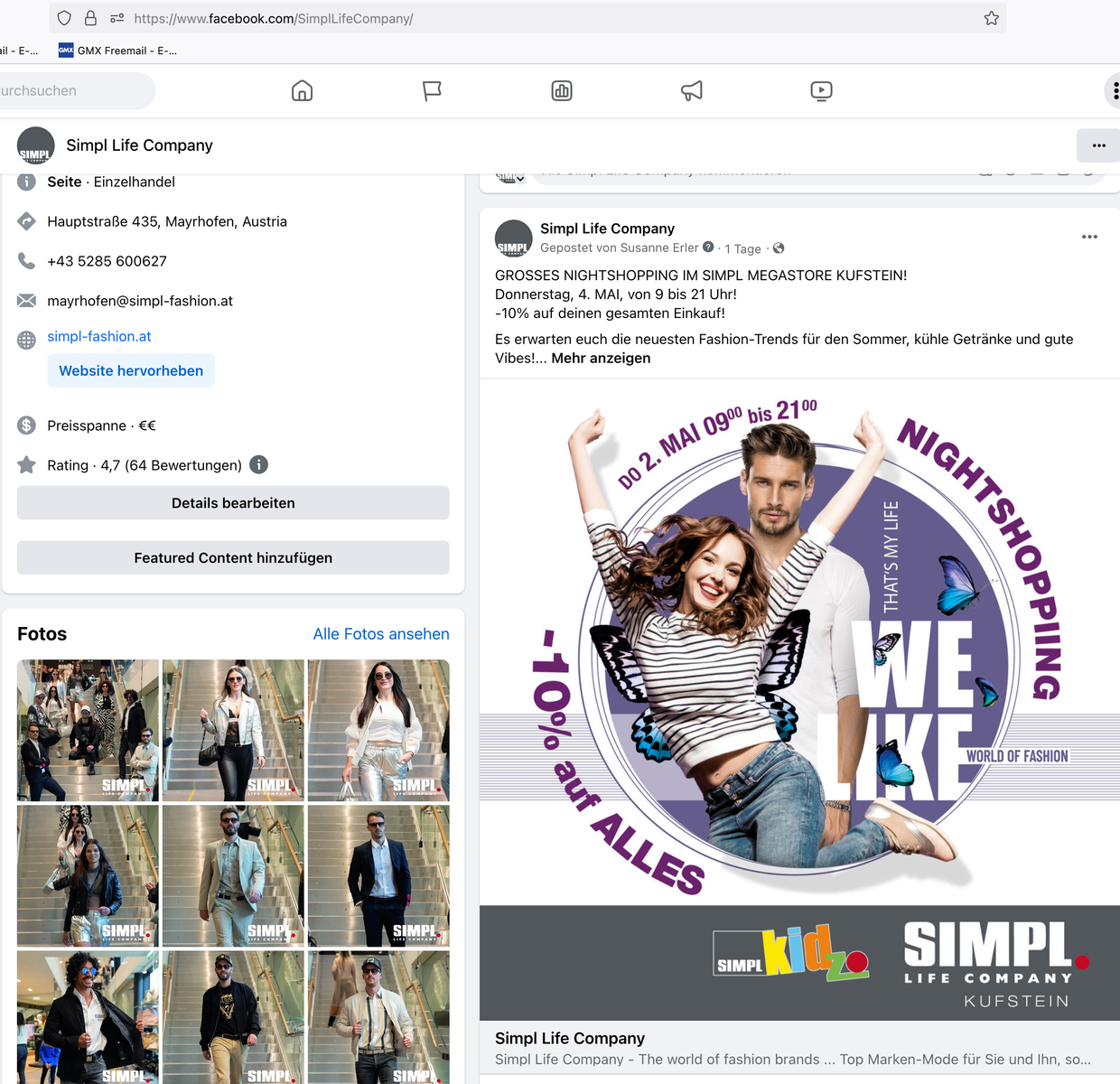Open the page header three-dots menu
This screenshot has height=1084, width=1120.
(x=1098, y=145)
